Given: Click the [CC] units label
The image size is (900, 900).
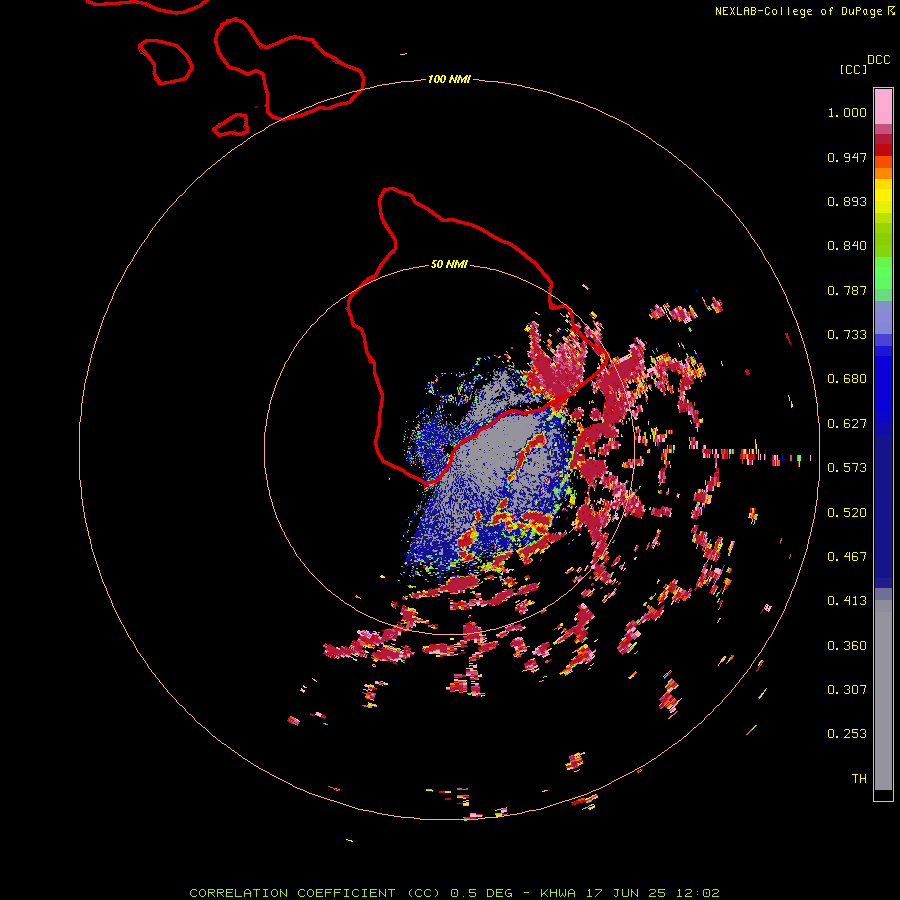Looking at the screenshot, I should click(x=853, y=69).
